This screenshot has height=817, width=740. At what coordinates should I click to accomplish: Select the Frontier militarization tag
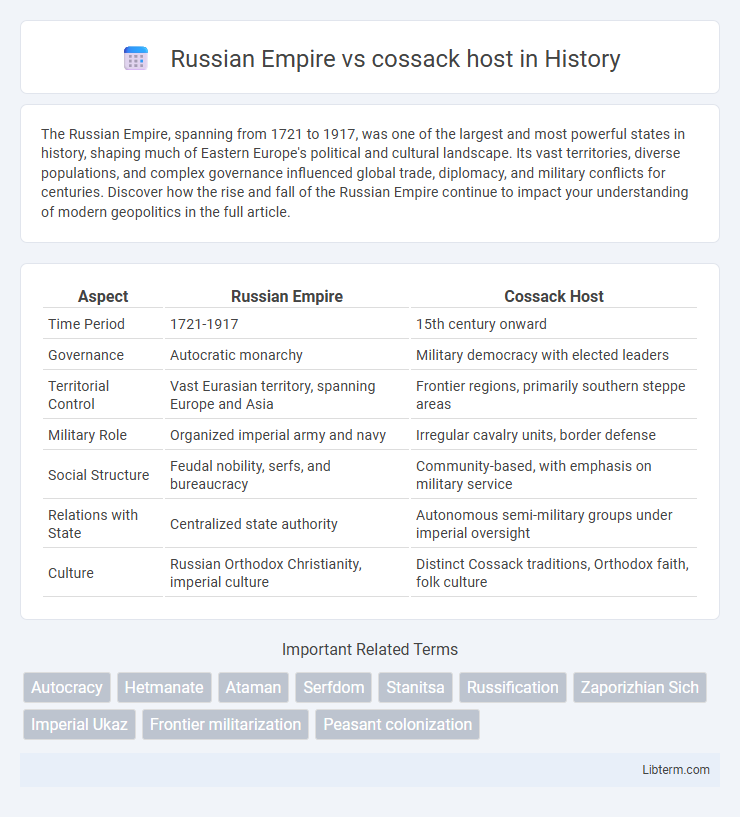[x=226, y=724]
